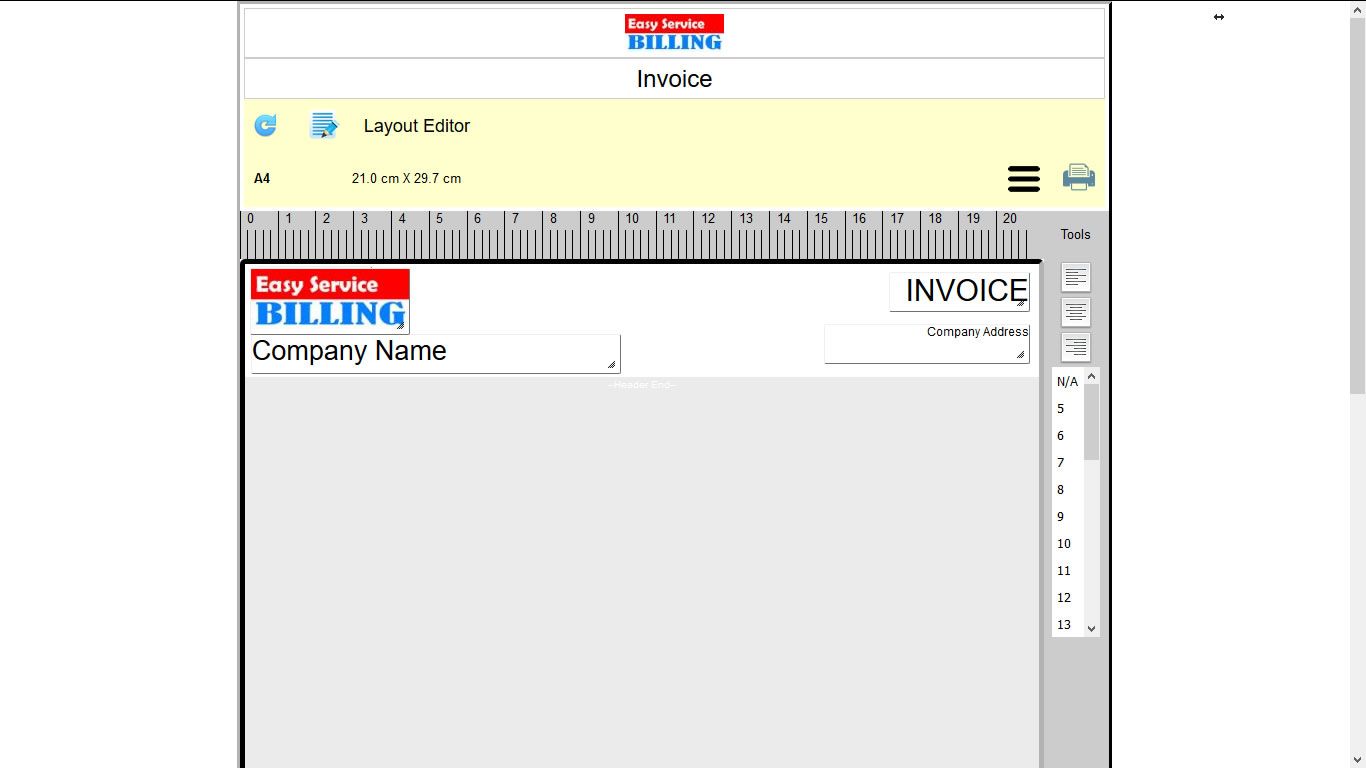Click the Company Address box resize handle
The image size is (1366, 768).
coord(1021,355)
